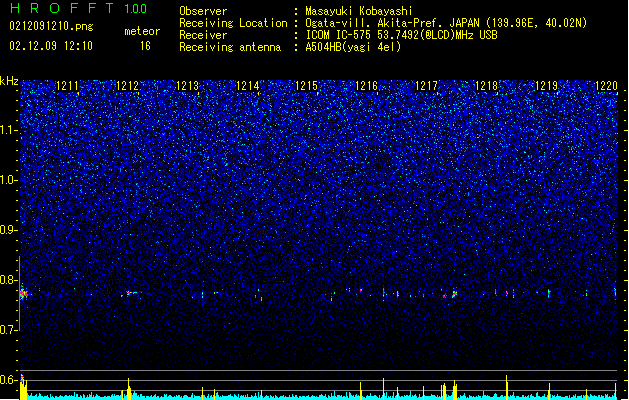Screen dimensions: 629x400
Task: Click the date 02.12.09 12:10
Action: click(x=51, y=46)
